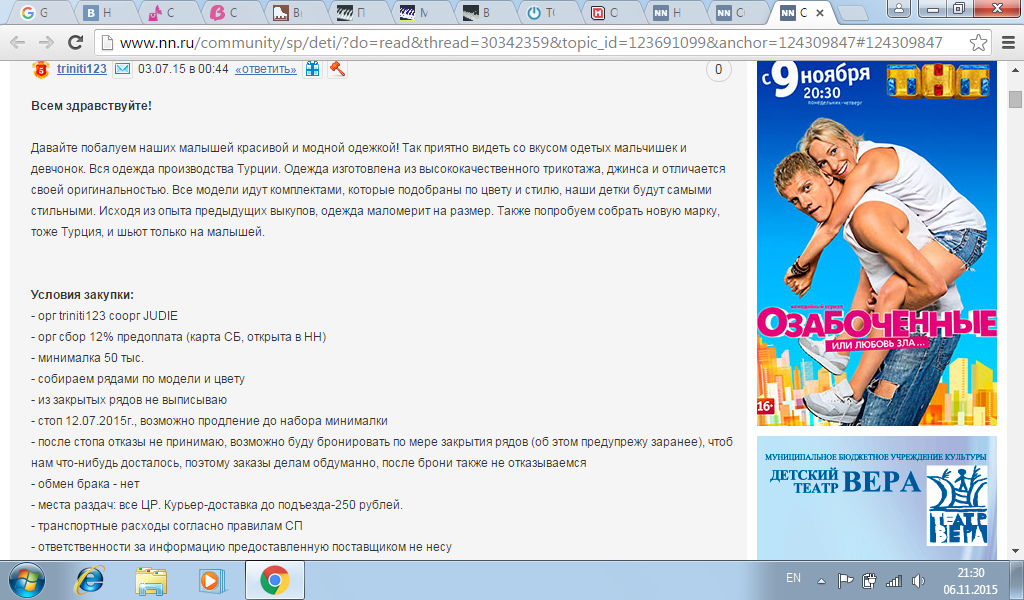Switch to the red H-icon tab
The width and height of the screenshot is (1024, 600).
click(x=614, y=12)
